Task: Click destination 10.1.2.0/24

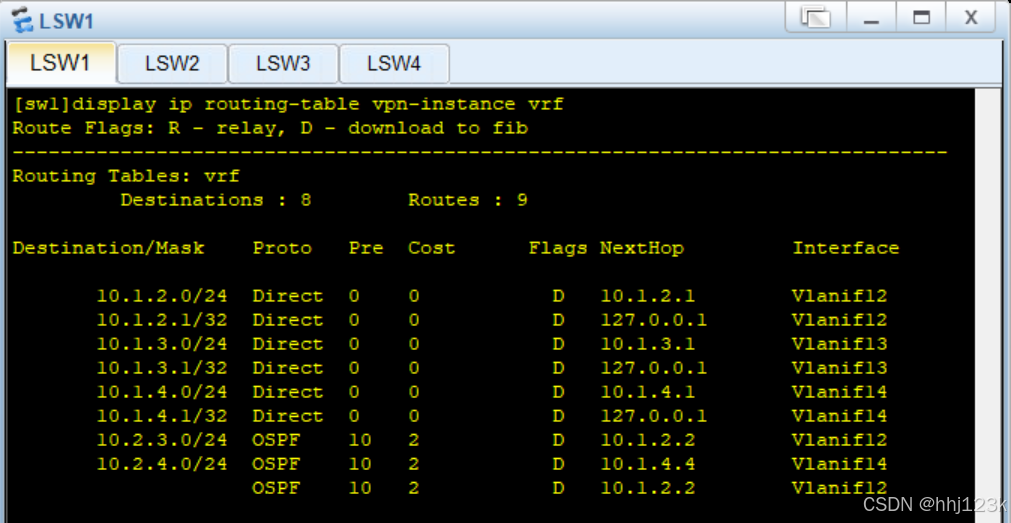Action: [162, 296]
